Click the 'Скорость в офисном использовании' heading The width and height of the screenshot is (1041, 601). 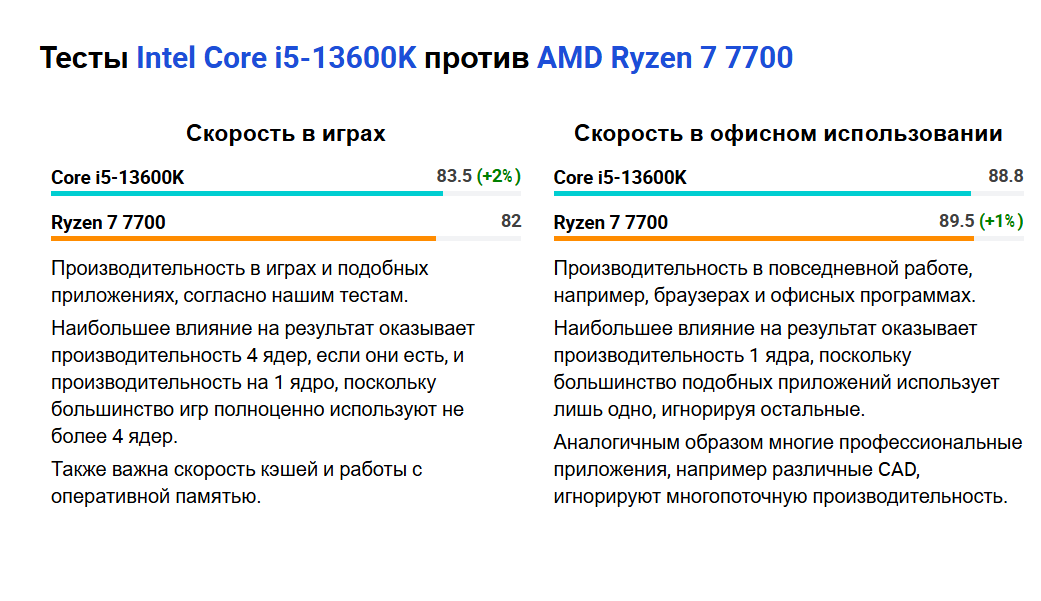(788, 133)
